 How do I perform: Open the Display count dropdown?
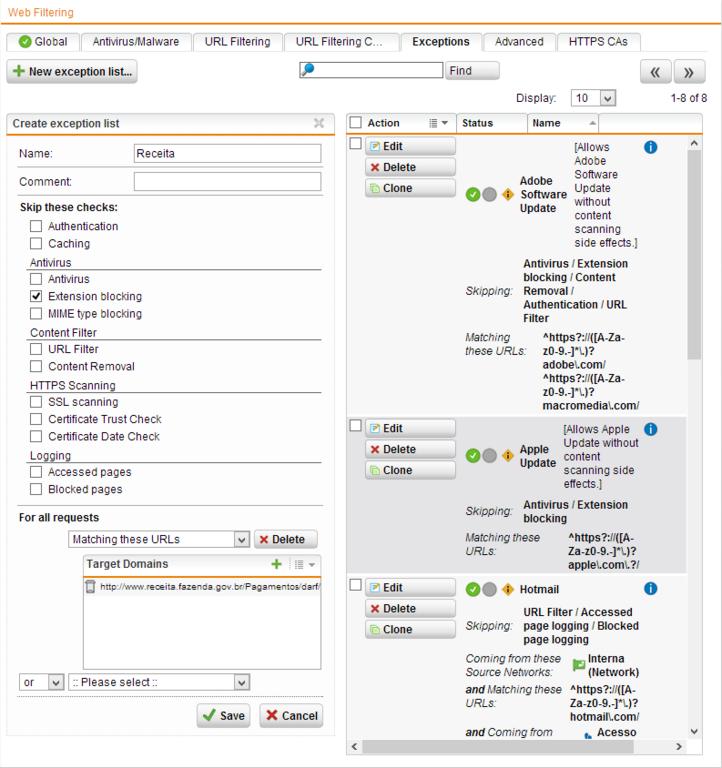click(593, 98)
